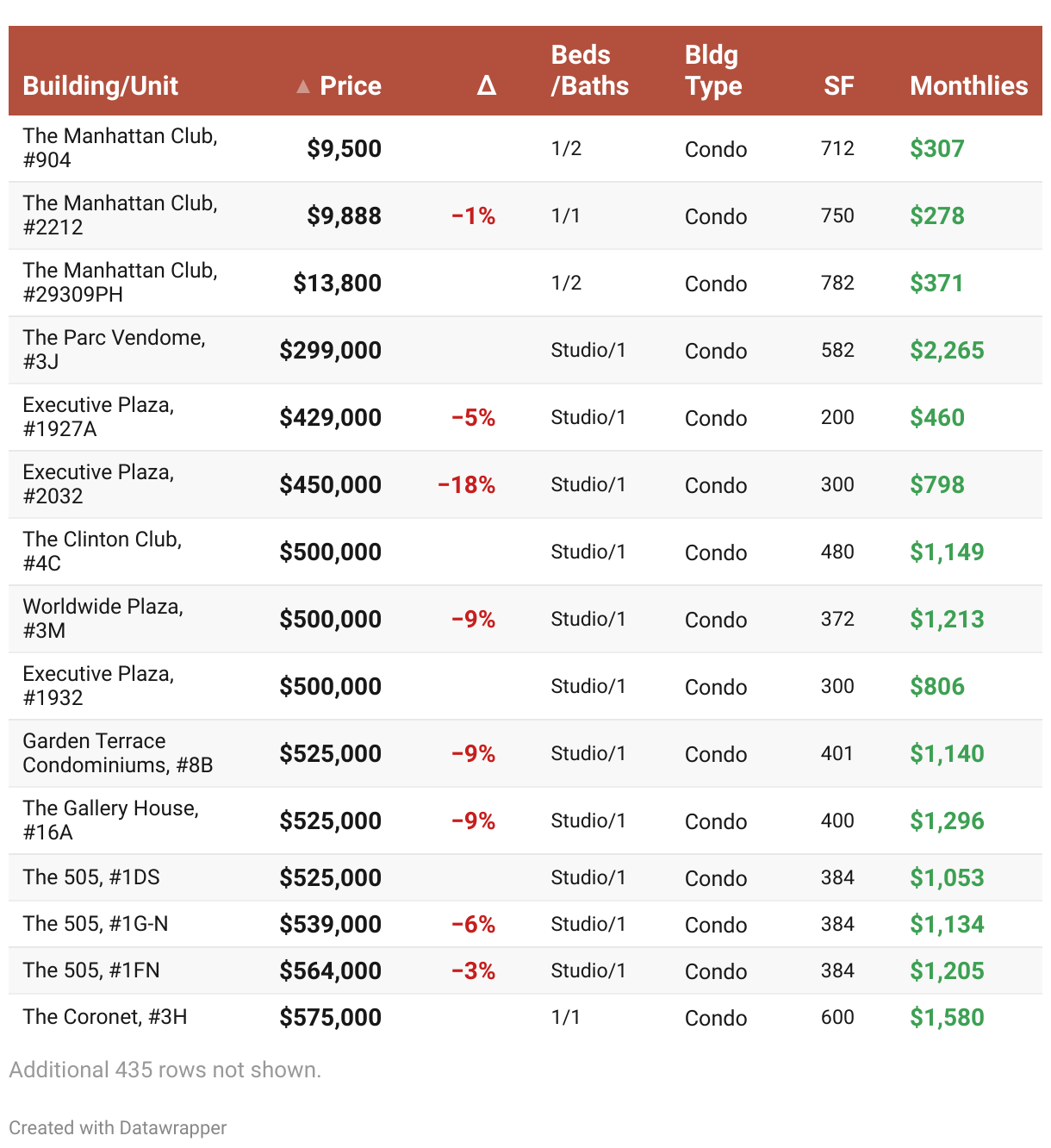
Task: Sort table by Building/Unit column header
Action: [x=100, y=86]
